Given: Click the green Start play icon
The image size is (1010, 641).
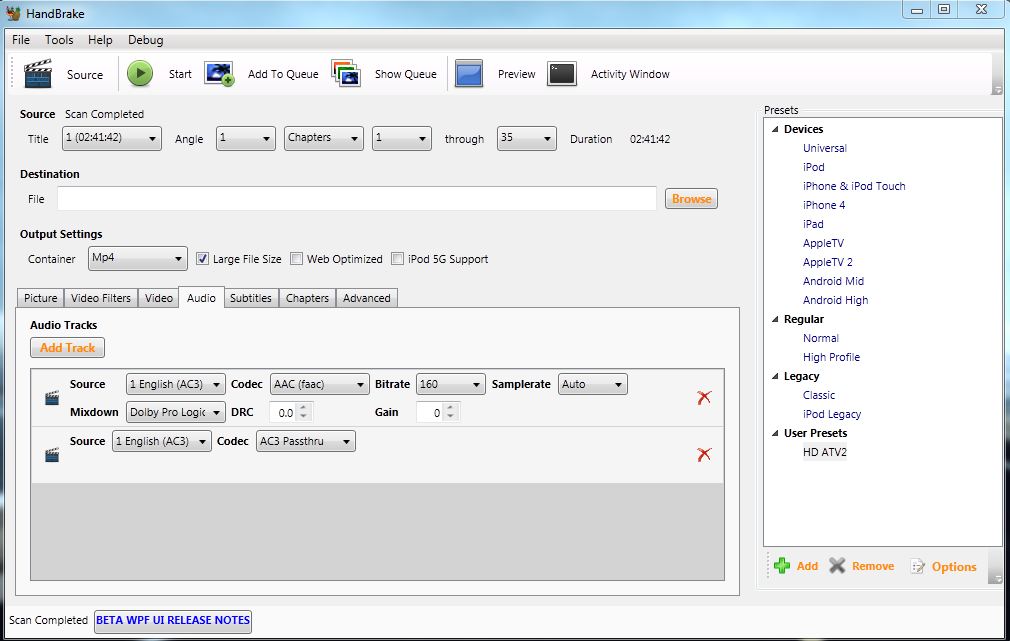Looking at the screenshot, I should (x=140, y=73).
